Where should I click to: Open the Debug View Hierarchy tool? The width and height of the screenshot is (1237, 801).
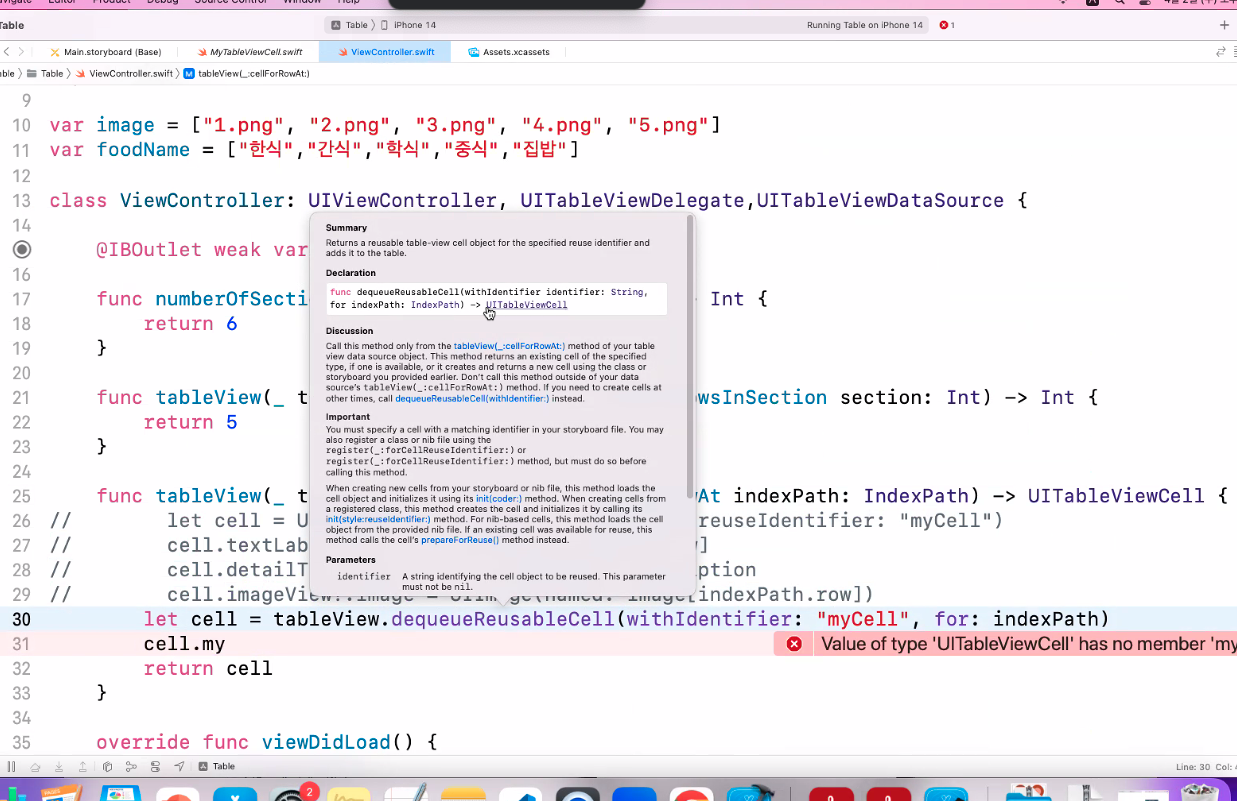[x=107, y=767]
